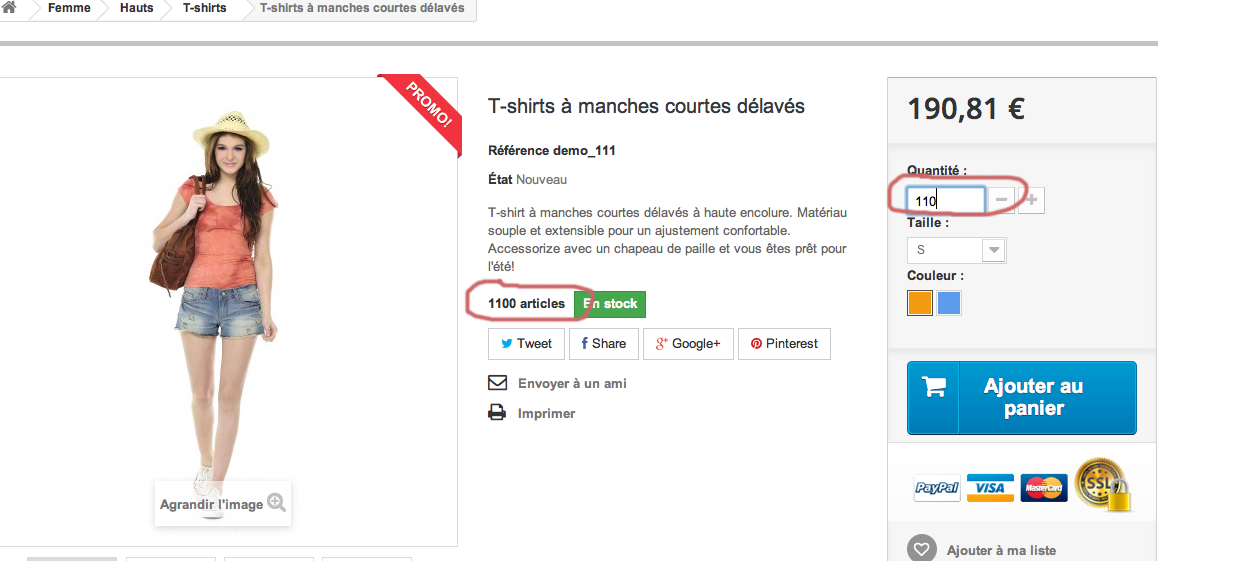Viewport: 1252px width, 561px height.
Task: Click the VISA payment logo
Action: click(x=990, y=488)
